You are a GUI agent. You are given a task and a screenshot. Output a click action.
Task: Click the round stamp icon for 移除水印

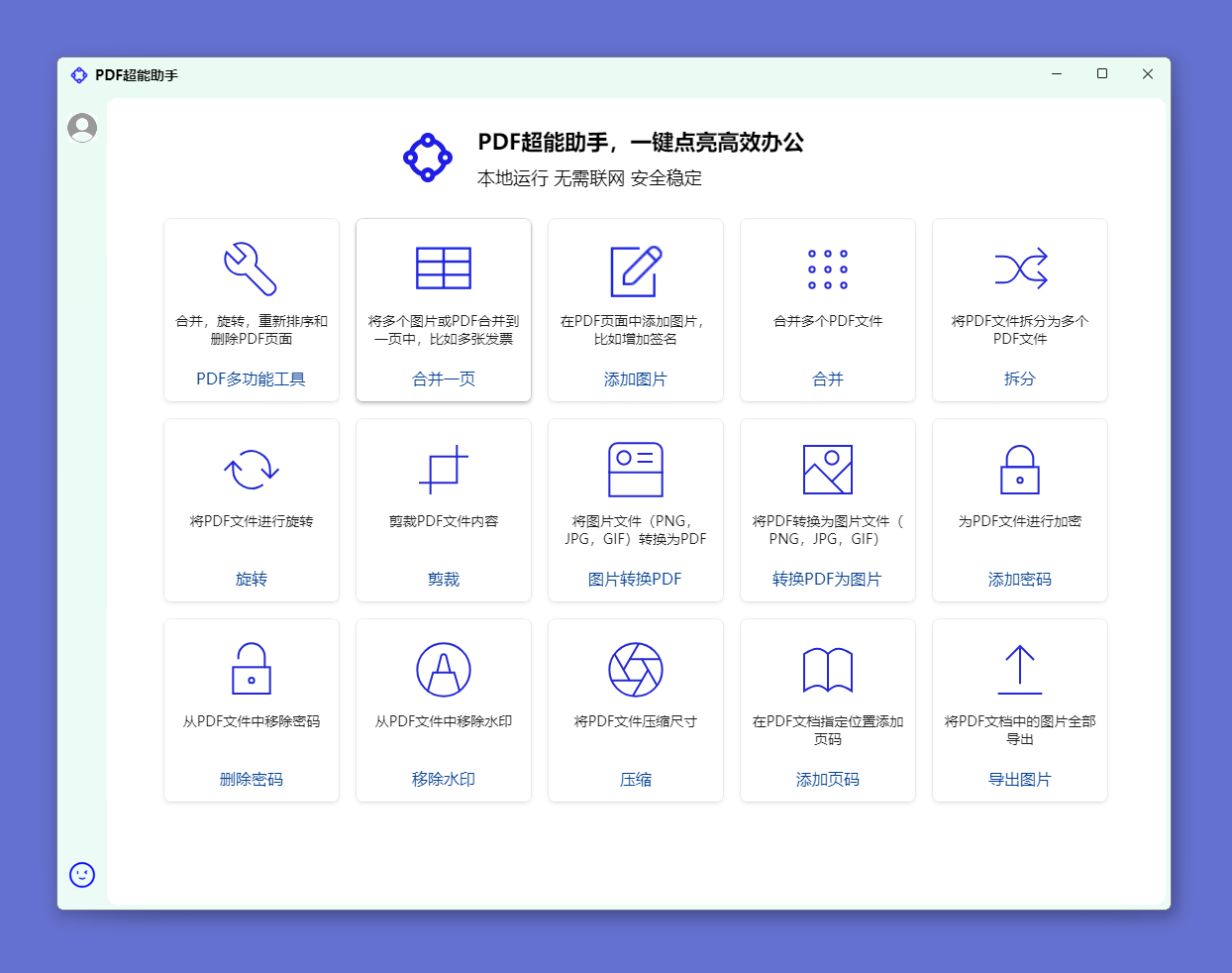[444, 670]
